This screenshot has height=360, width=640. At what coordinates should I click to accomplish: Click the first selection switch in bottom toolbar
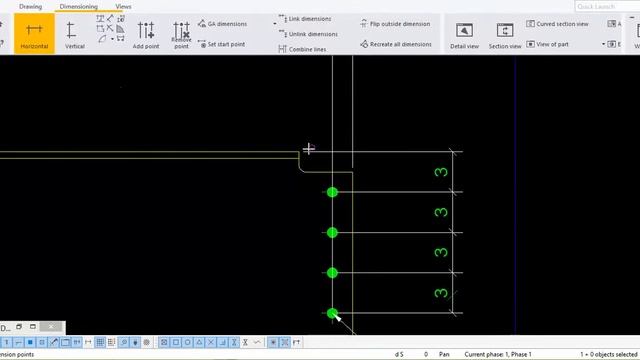(7, 342)
